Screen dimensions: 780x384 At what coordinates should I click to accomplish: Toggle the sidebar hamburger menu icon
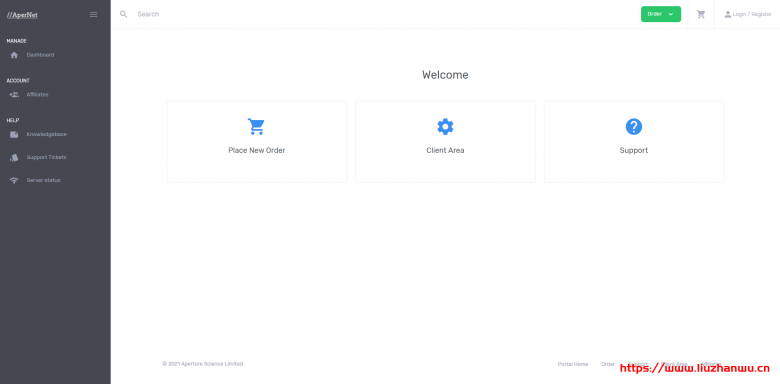(94, 14)
